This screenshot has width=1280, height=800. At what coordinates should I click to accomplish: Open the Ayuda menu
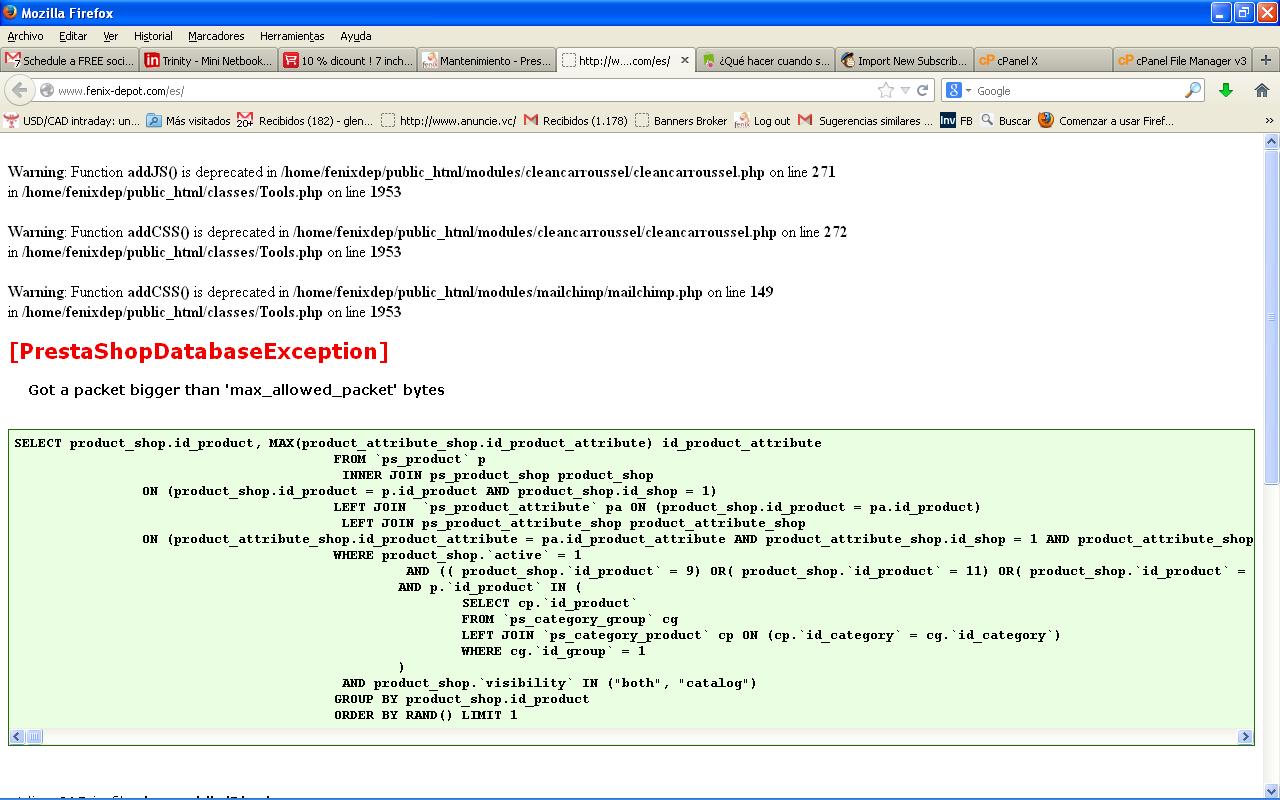[356, 36]
